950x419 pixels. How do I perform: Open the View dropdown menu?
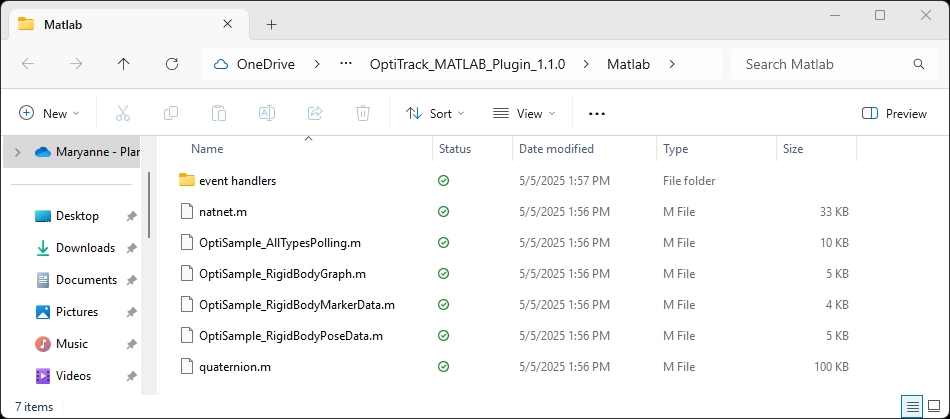pos(524,114)
